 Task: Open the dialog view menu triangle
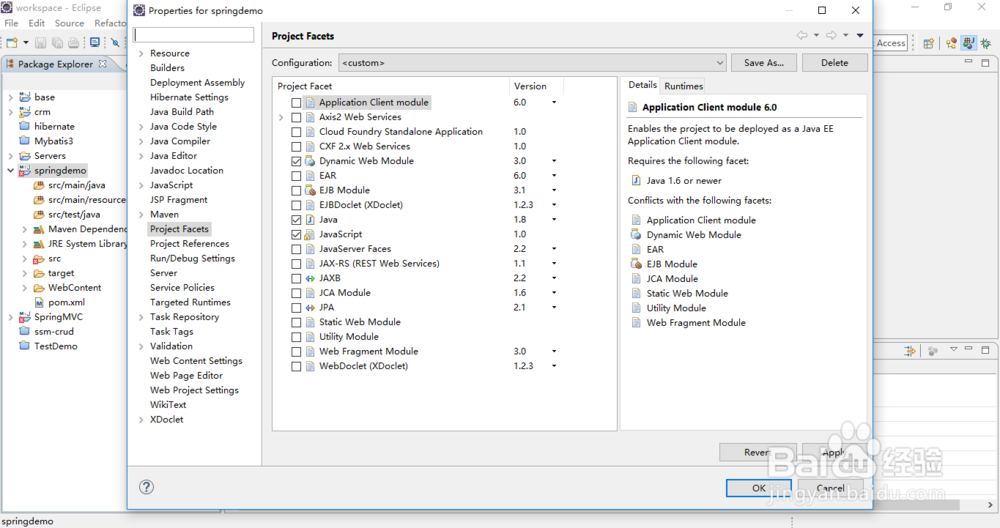860,36
